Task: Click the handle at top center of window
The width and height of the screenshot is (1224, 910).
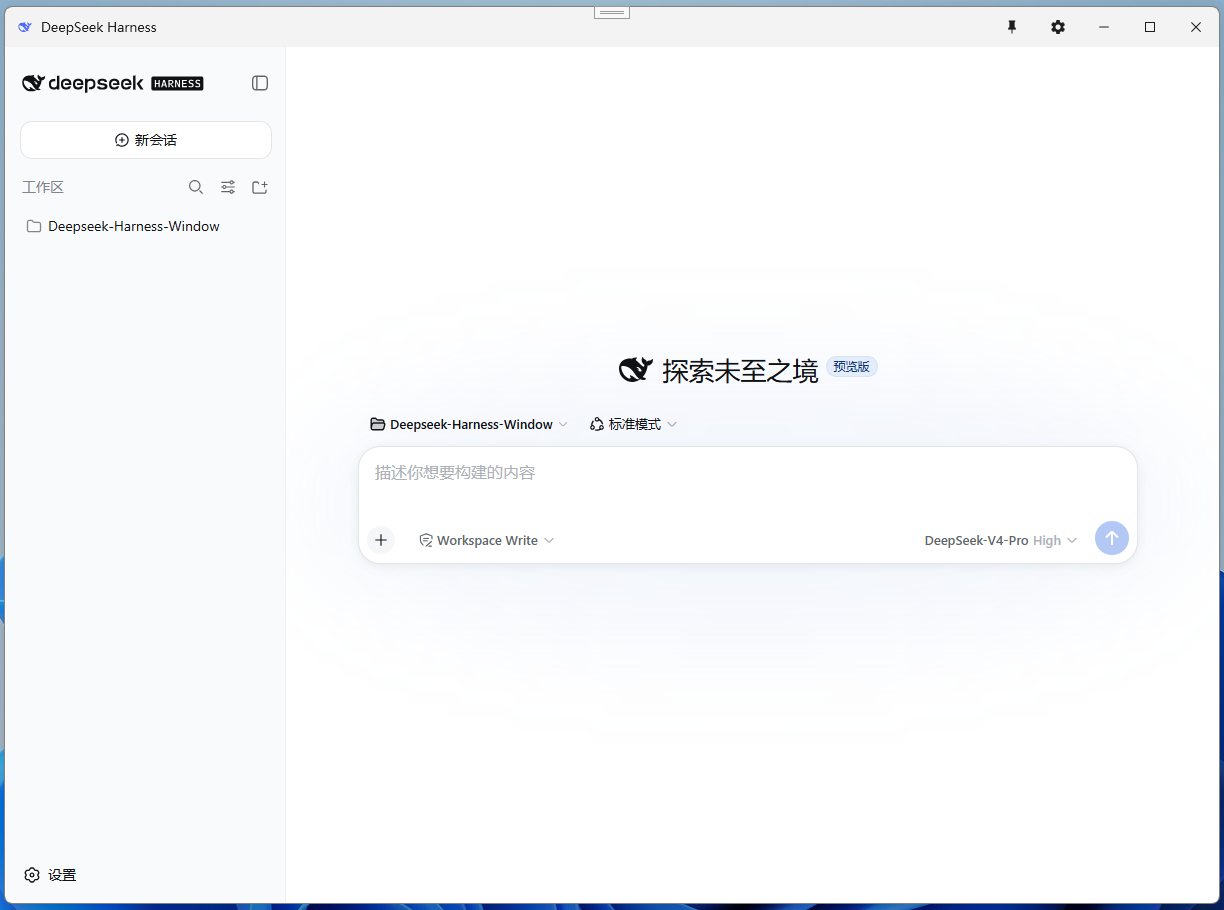Action: pos(612,12)
